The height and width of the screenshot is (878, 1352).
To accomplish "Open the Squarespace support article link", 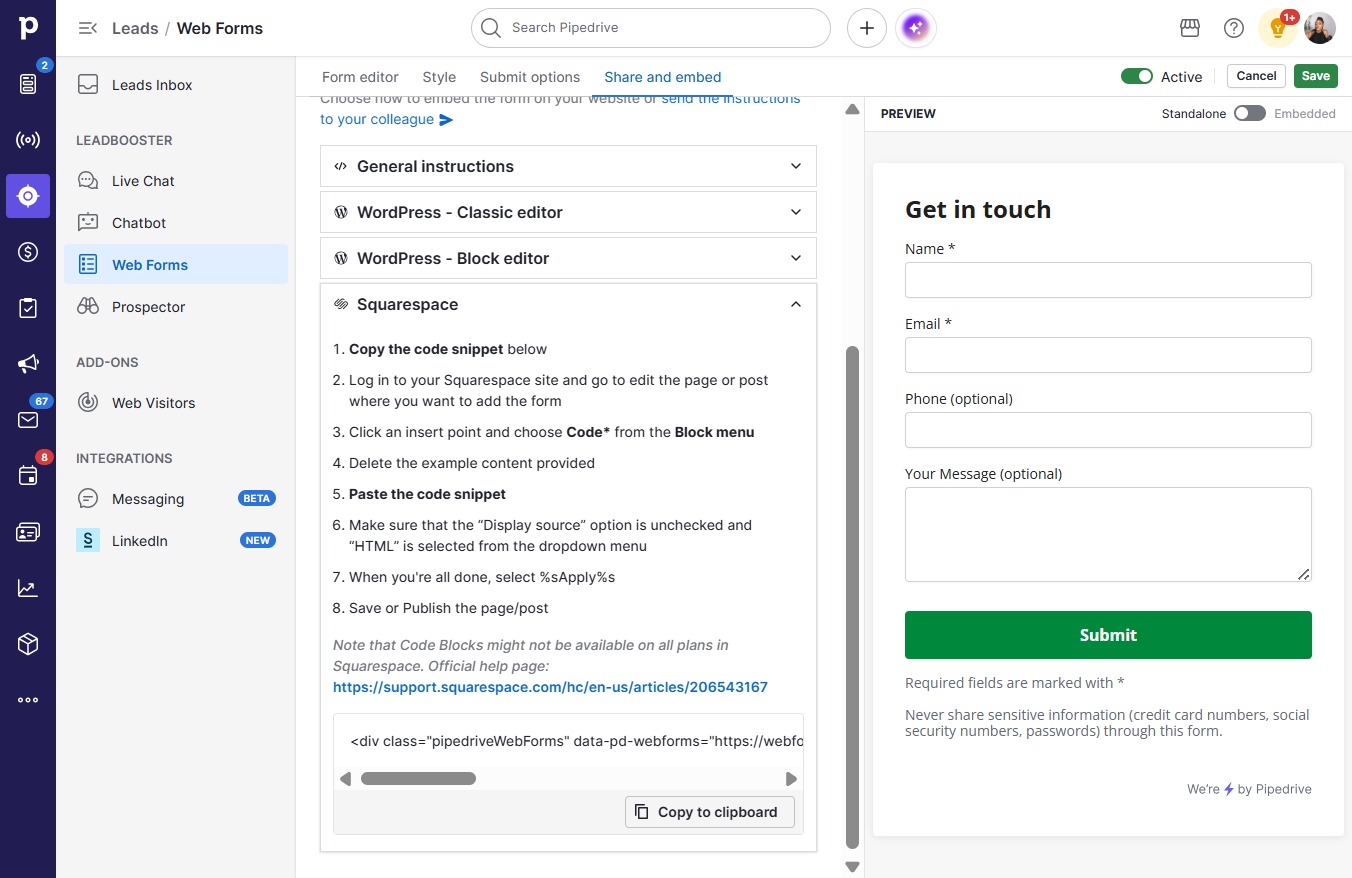I will pos(550,687).
